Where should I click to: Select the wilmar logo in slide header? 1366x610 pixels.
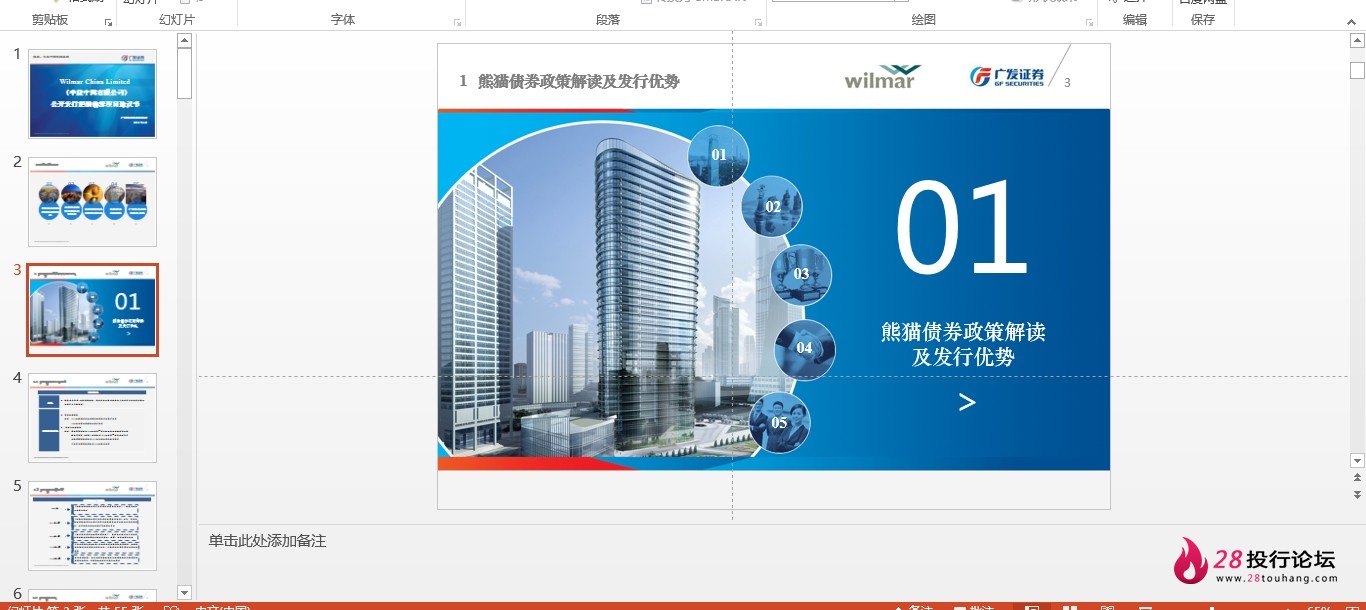tap(882, 77)
